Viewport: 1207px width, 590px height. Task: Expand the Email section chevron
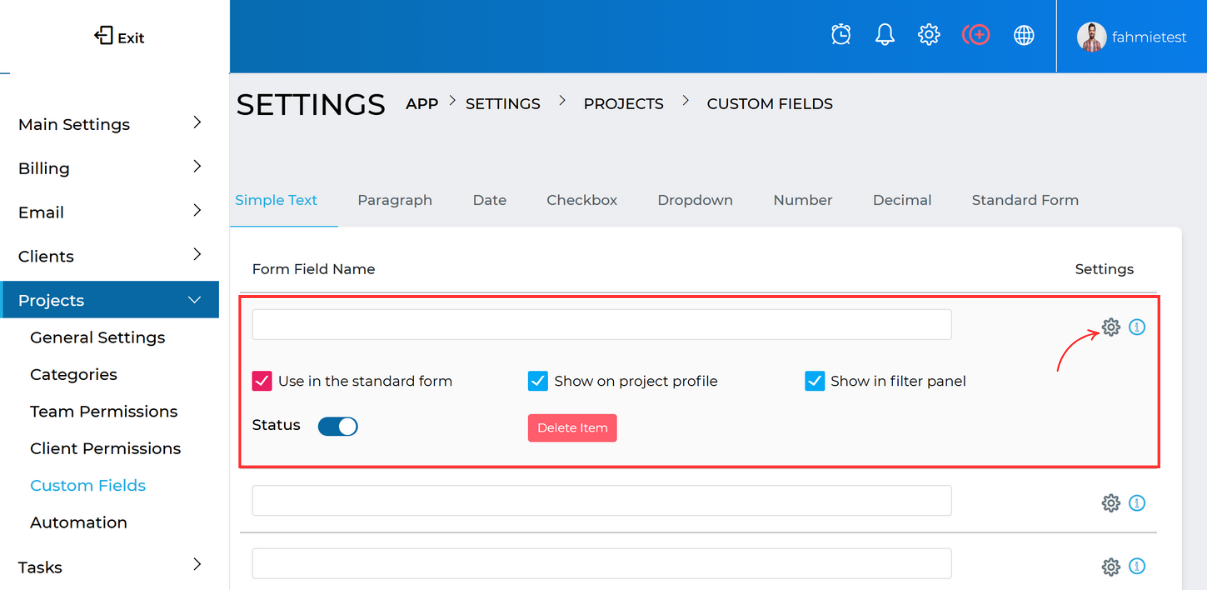[x=197, y=210]
